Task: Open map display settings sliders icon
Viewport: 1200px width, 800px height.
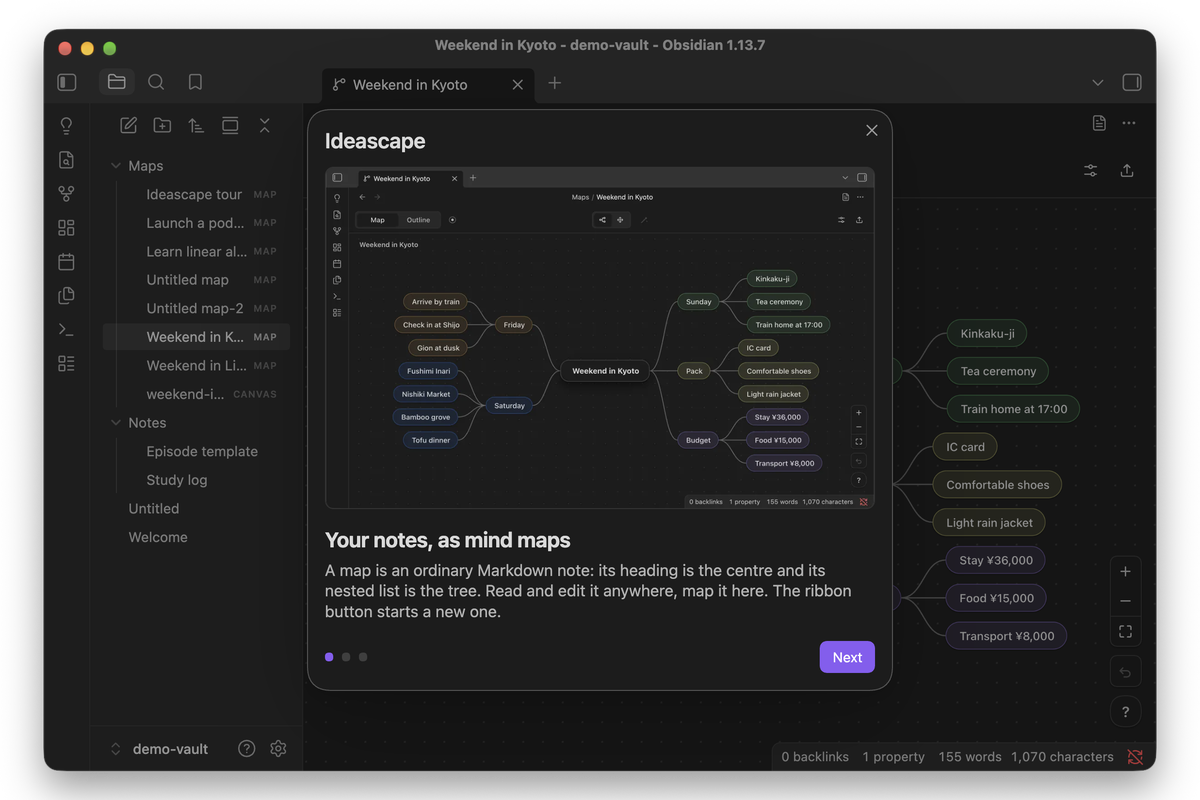Action: 1091,171
